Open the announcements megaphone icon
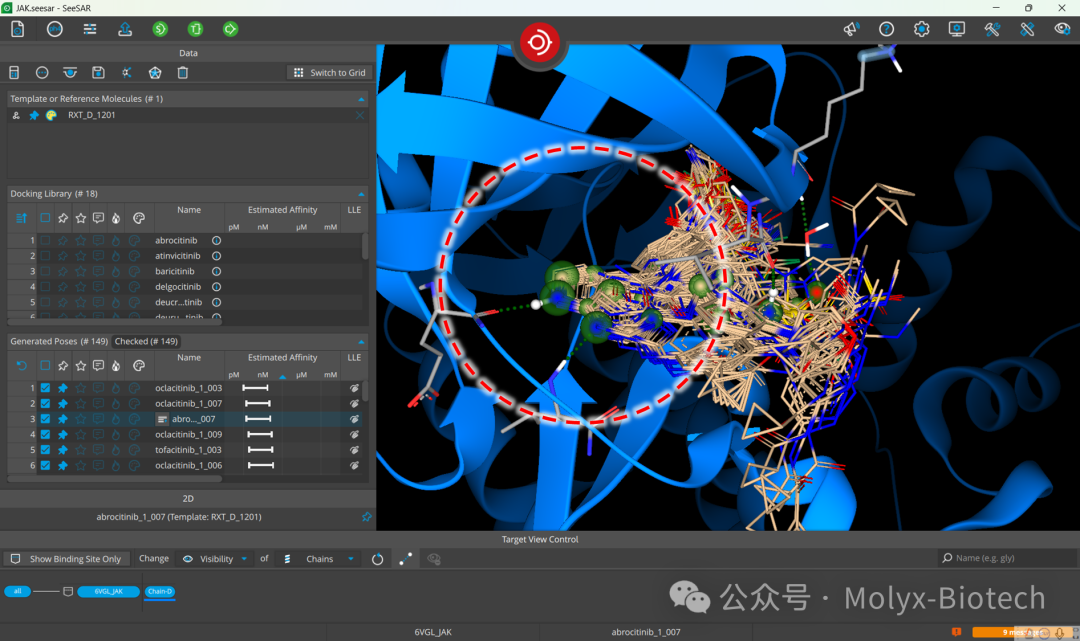This screenshot has width=1080, height=641. tap(851, 29)
